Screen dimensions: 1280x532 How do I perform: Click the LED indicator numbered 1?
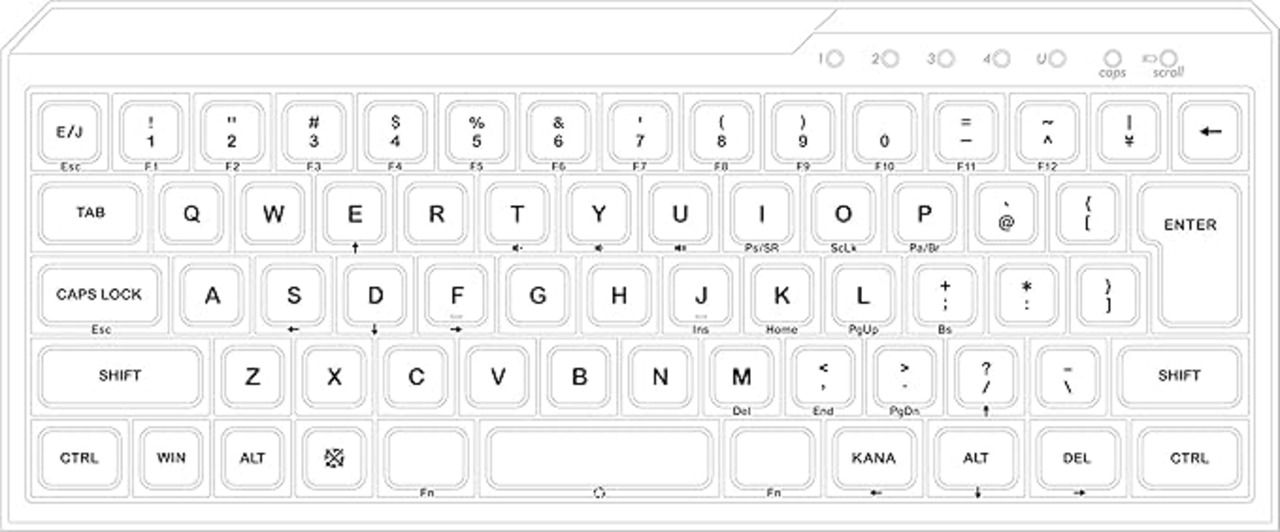click(835, 59)
